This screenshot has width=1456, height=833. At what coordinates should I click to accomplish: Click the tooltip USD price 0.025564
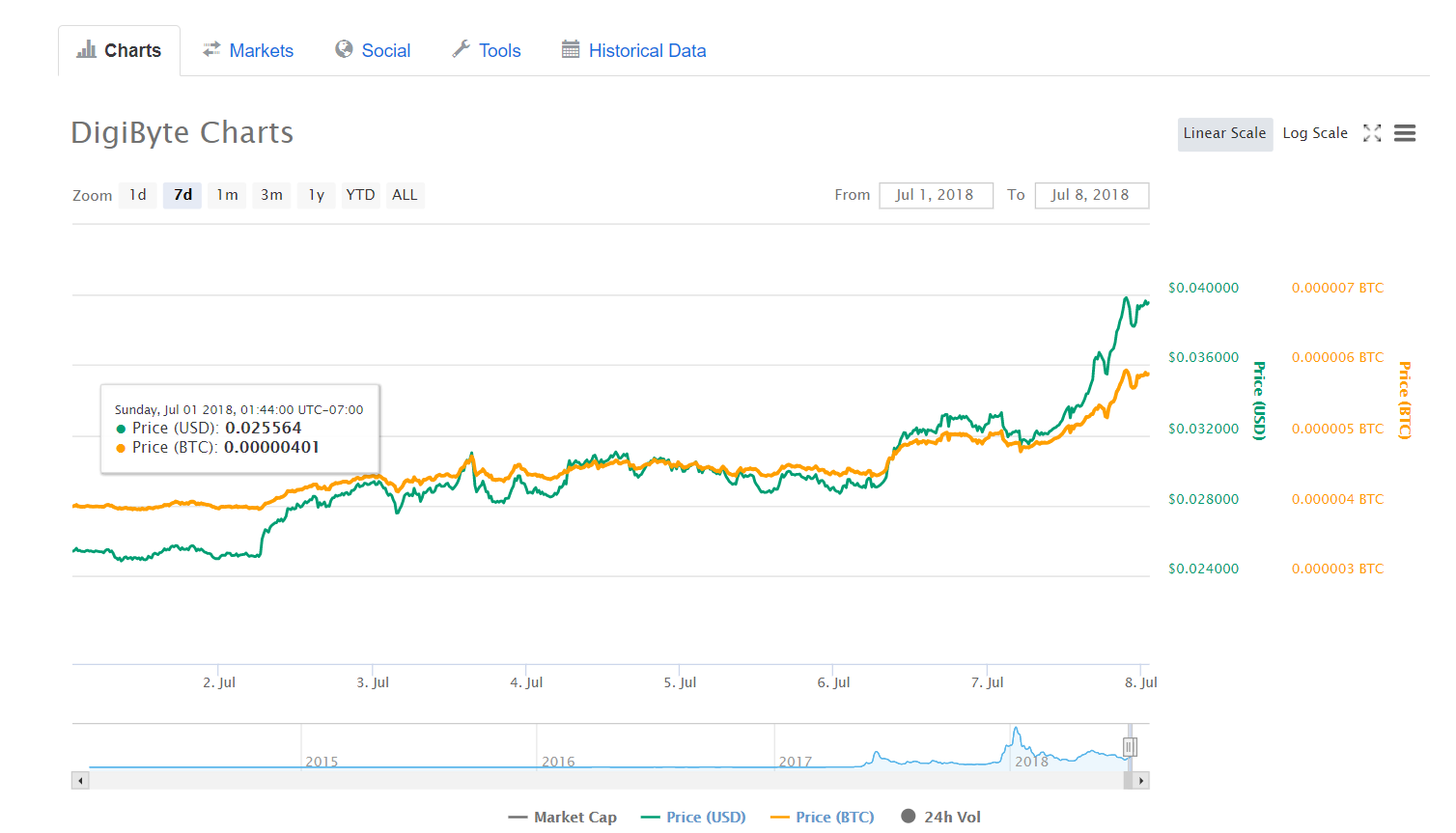point(263,428)
